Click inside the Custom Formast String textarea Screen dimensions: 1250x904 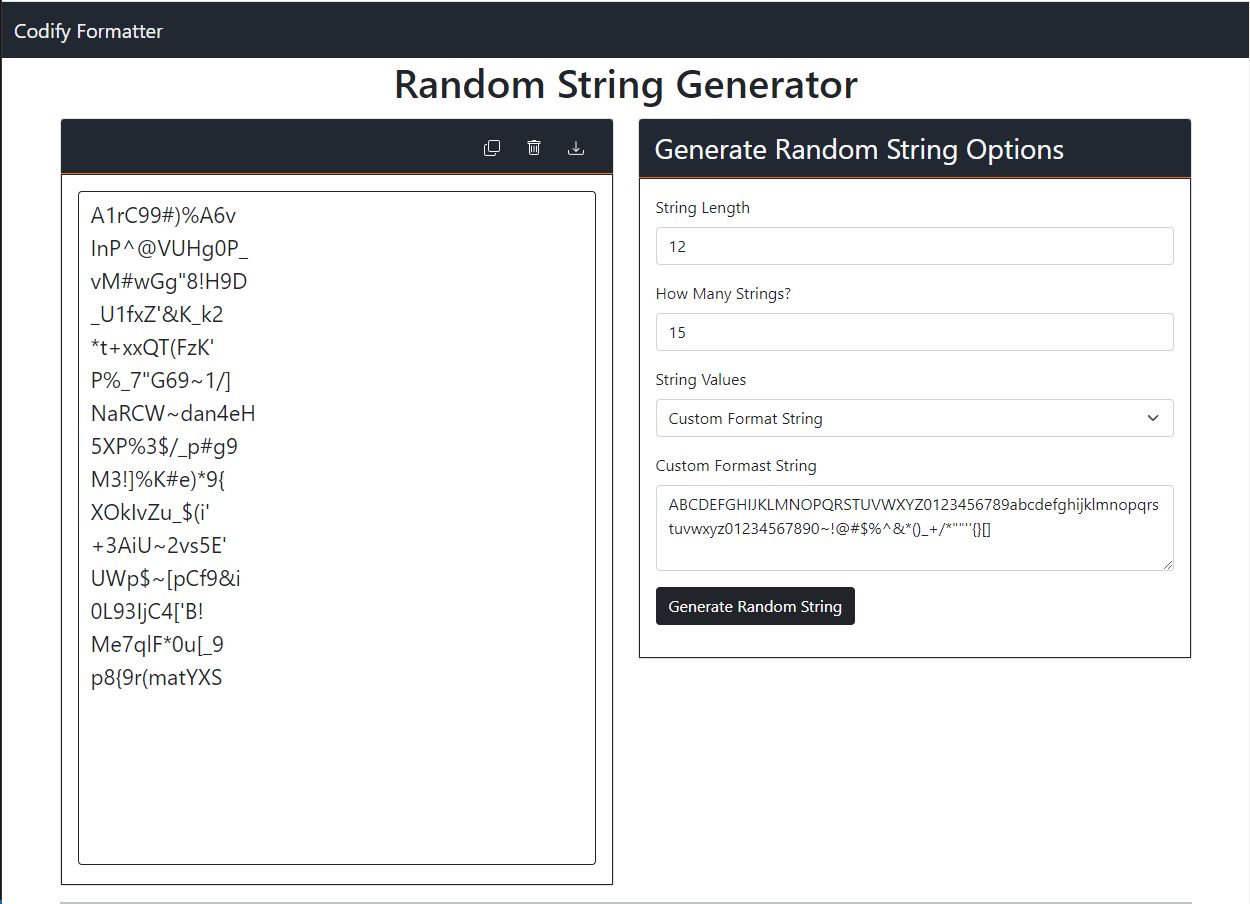click(914, 528)
